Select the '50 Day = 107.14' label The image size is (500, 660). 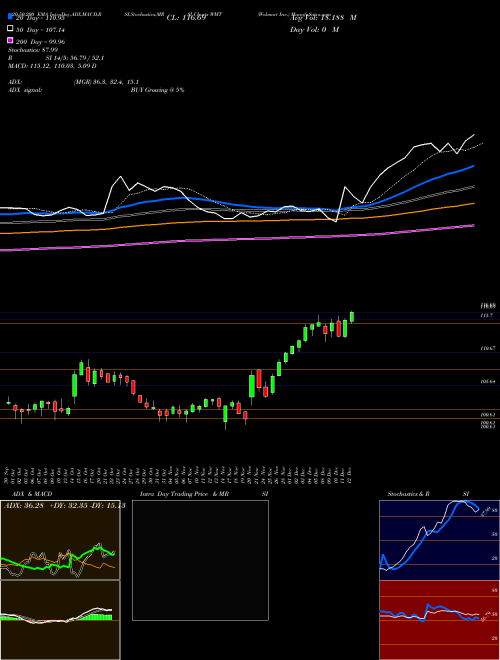(40, 30)
